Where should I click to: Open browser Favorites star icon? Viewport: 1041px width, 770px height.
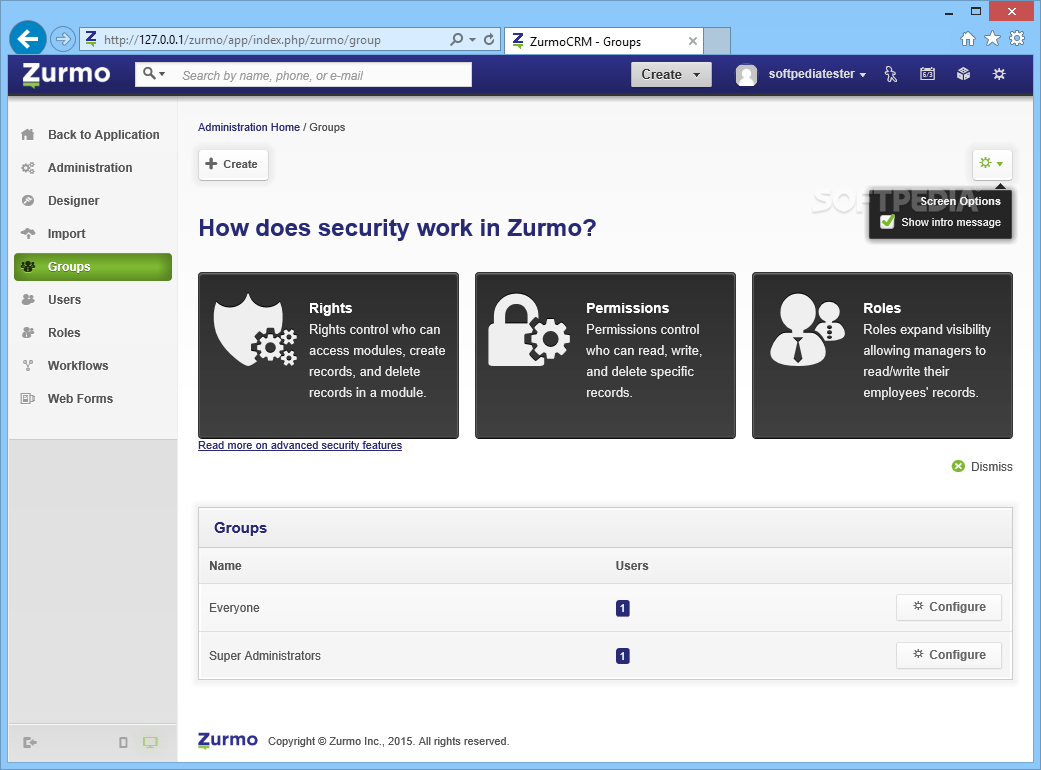click(x=993, y=38)
